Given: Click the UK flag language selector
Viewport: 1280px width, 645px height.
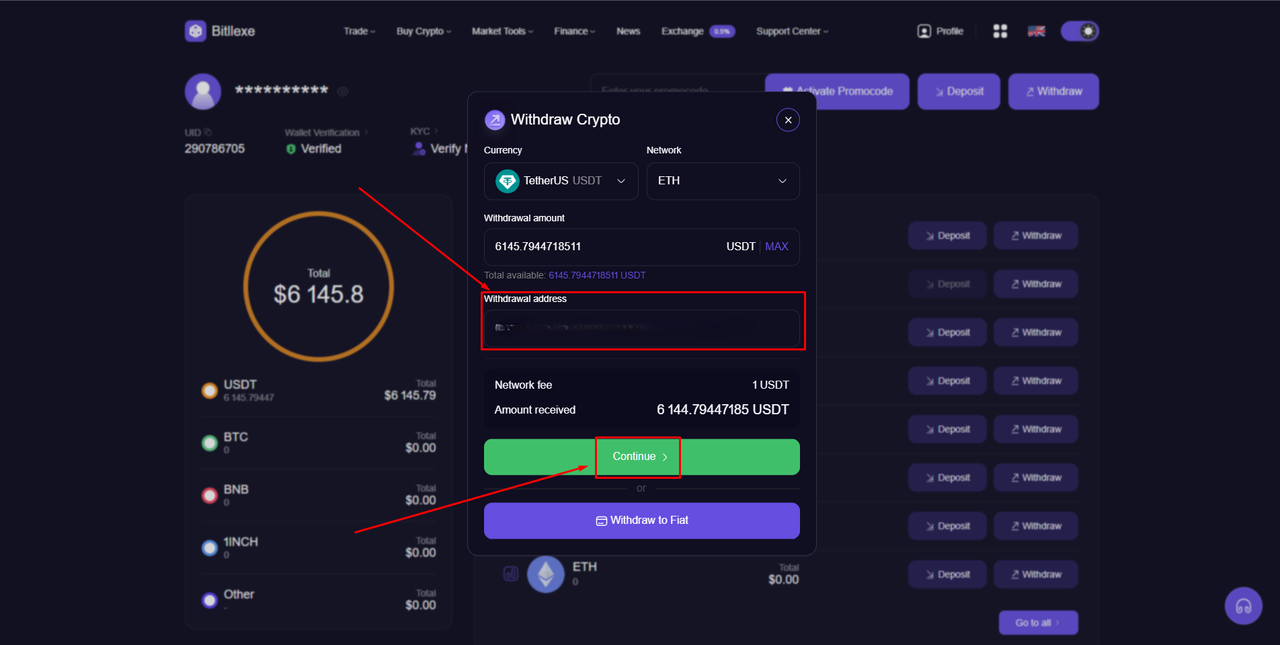Looking at the screenshot, I should (1037, 31).
